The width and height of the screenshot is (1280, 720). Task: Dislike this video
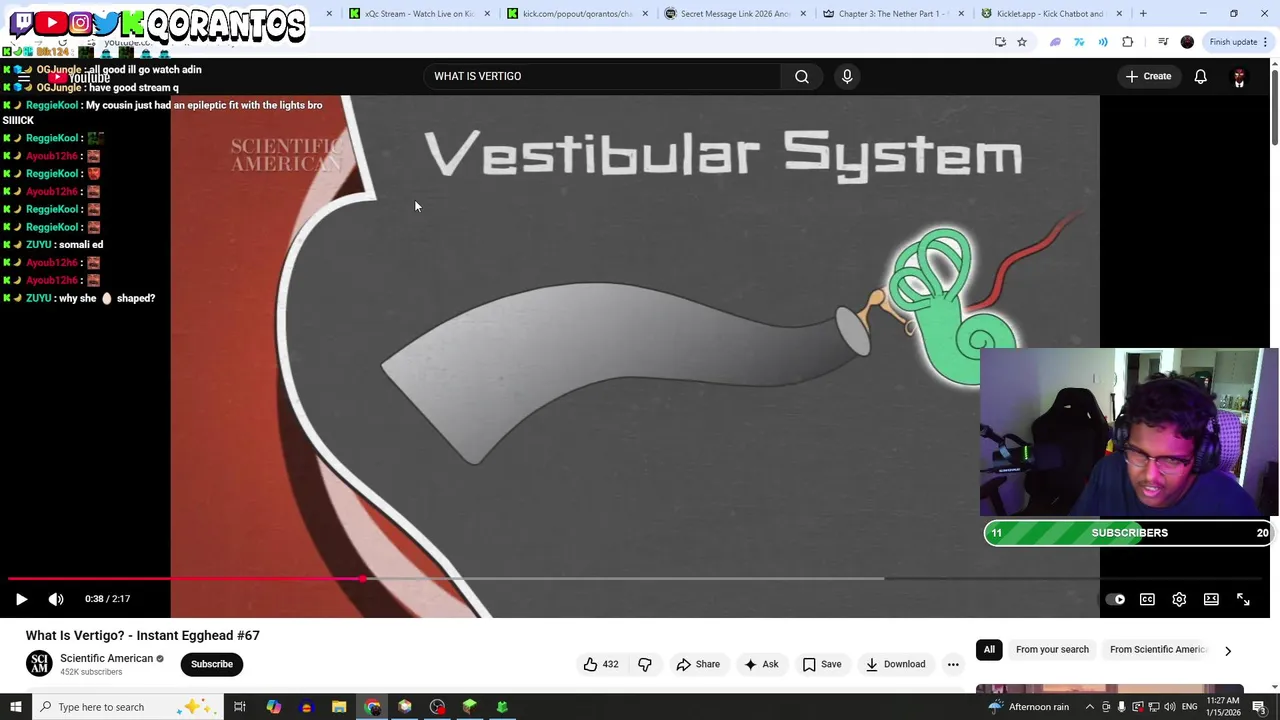click(645, 664)
